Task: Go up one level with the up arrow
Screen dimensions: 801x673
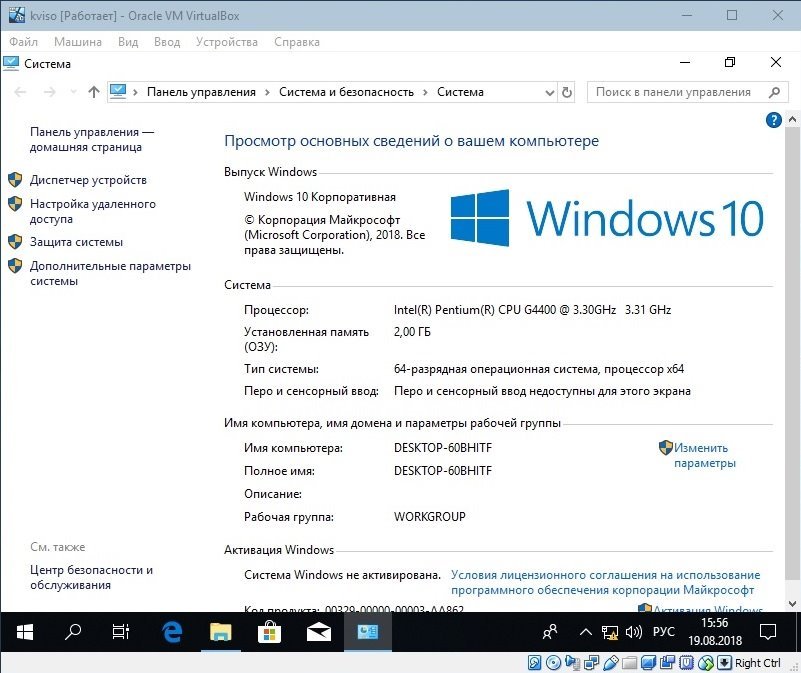Action: point(93,92)
